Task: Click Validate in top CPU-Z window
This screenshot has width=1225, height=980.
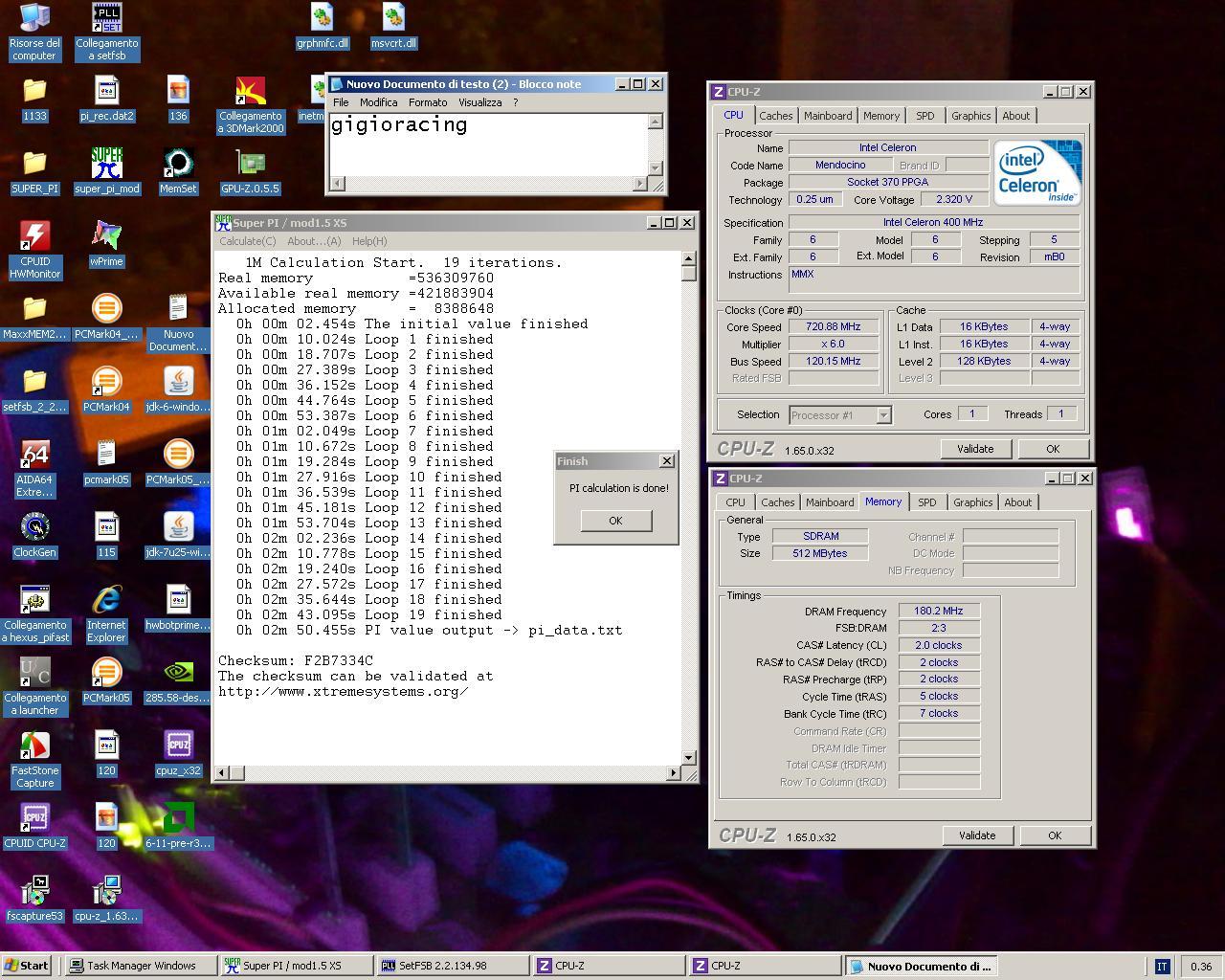Action: [975, 449]
